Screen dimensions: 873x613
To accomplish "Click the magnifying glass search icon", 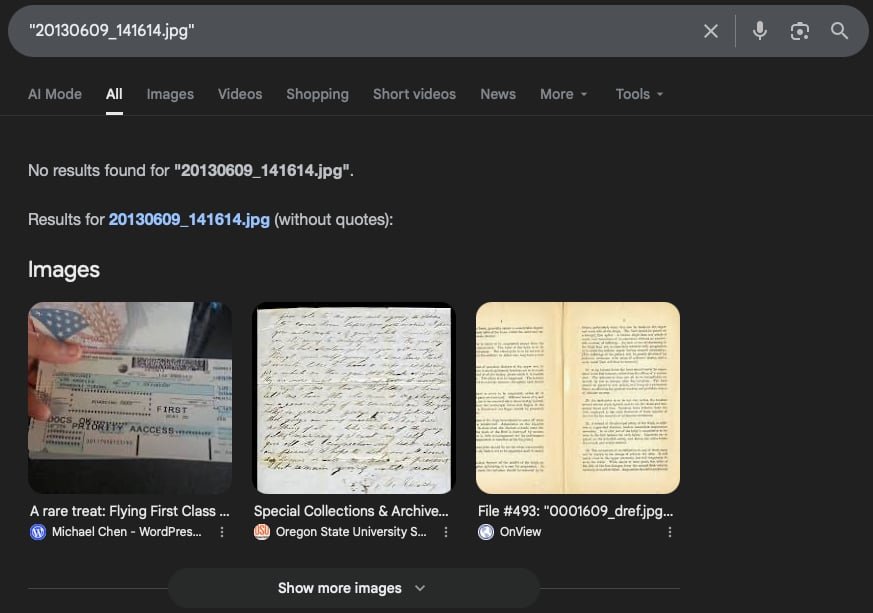I will coord(839,31).
